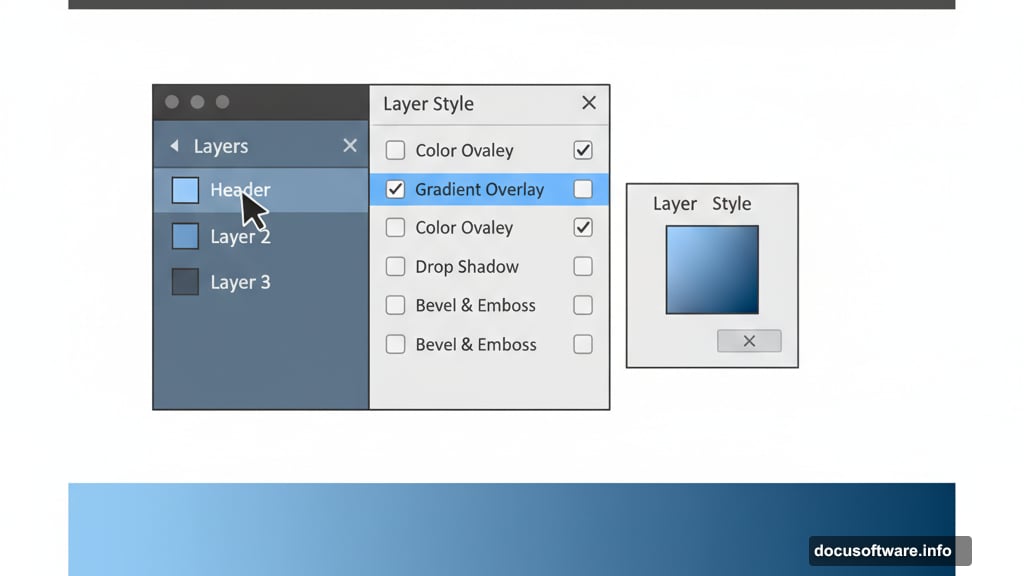Click the Layer 3 dark thumbnail
The width and height of the screenshot is (1024, 576).
[x=184, y=282]
